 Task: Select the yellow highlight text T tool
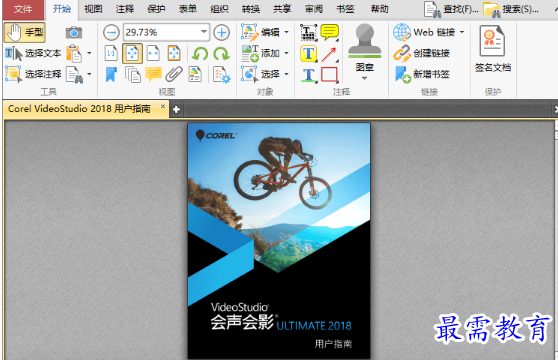pyautogui.click(x=309, y=54)
